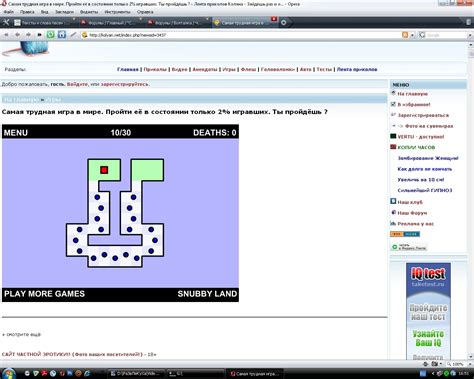Click the 'Приколы' navigation link

(x=155, y=69)
